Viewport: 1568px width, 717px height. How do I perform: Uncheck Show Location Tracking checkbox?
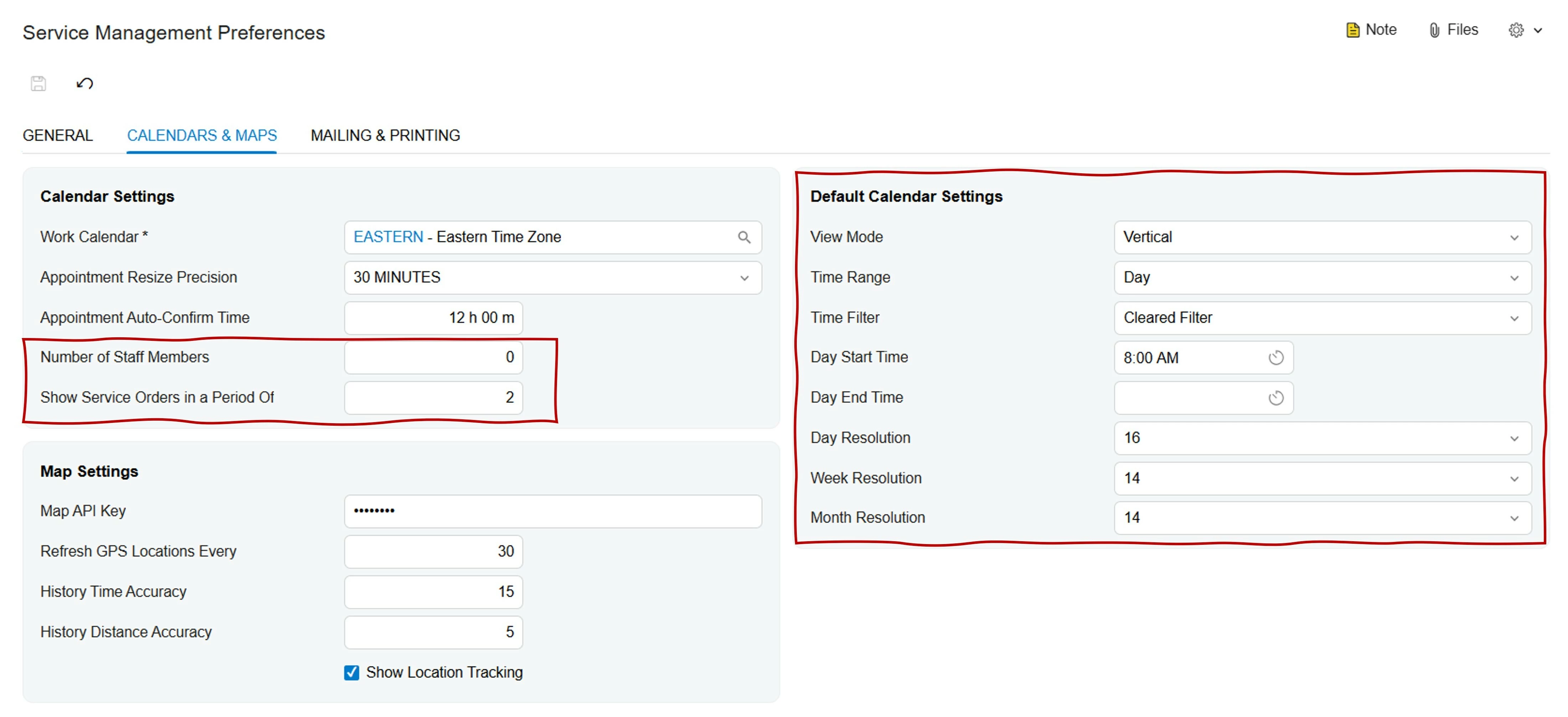[351, 672]
